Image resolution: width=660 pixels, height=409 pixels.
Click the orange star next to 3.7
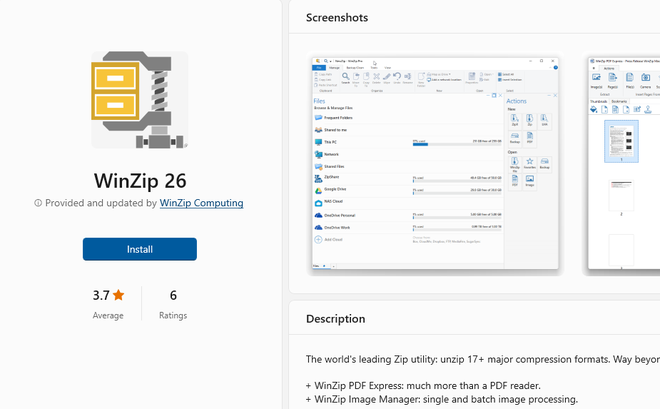click(x=119, y=295)
